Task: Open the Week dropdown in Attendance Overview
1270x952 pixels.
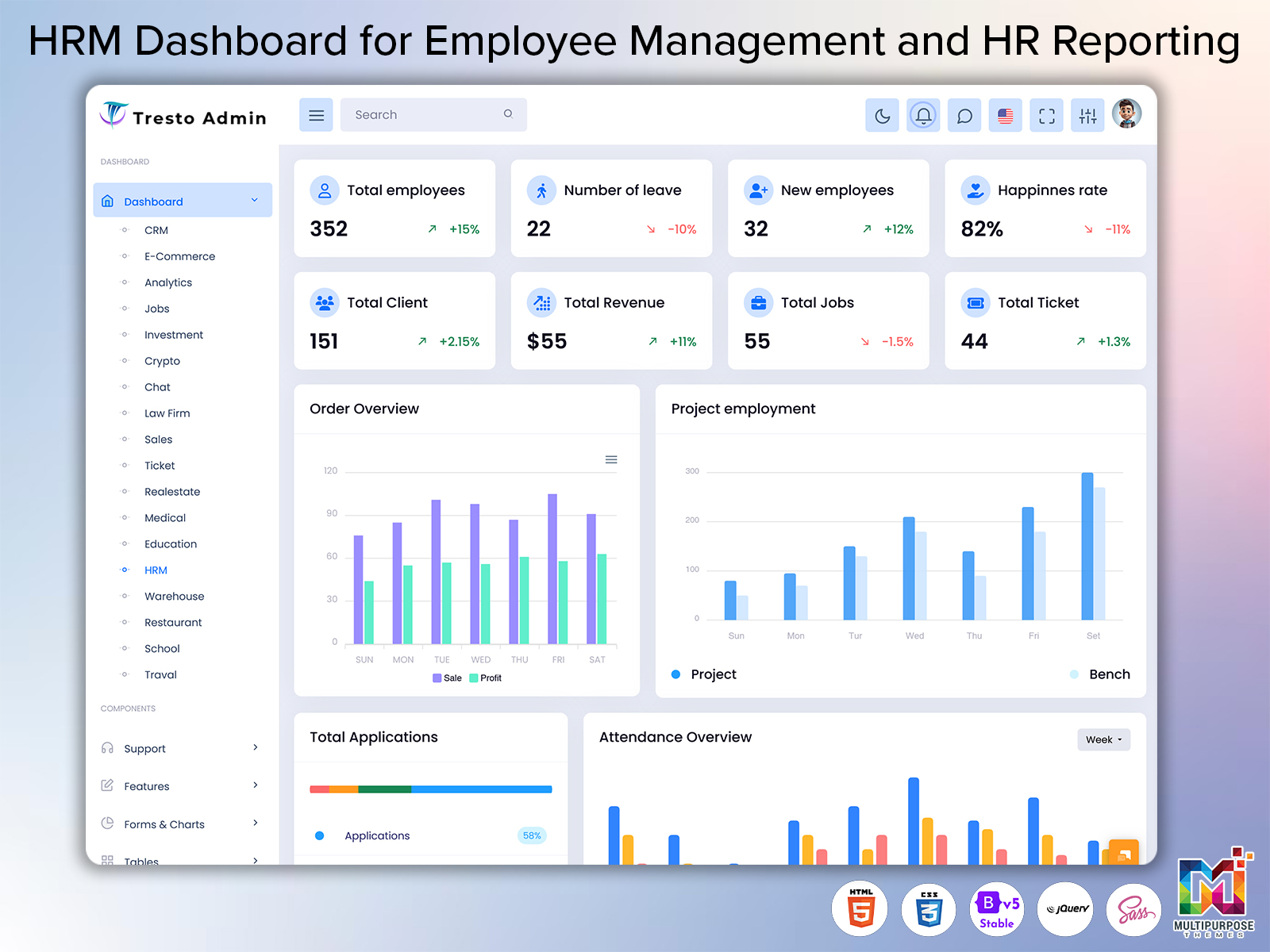Action: [1103, 739]
